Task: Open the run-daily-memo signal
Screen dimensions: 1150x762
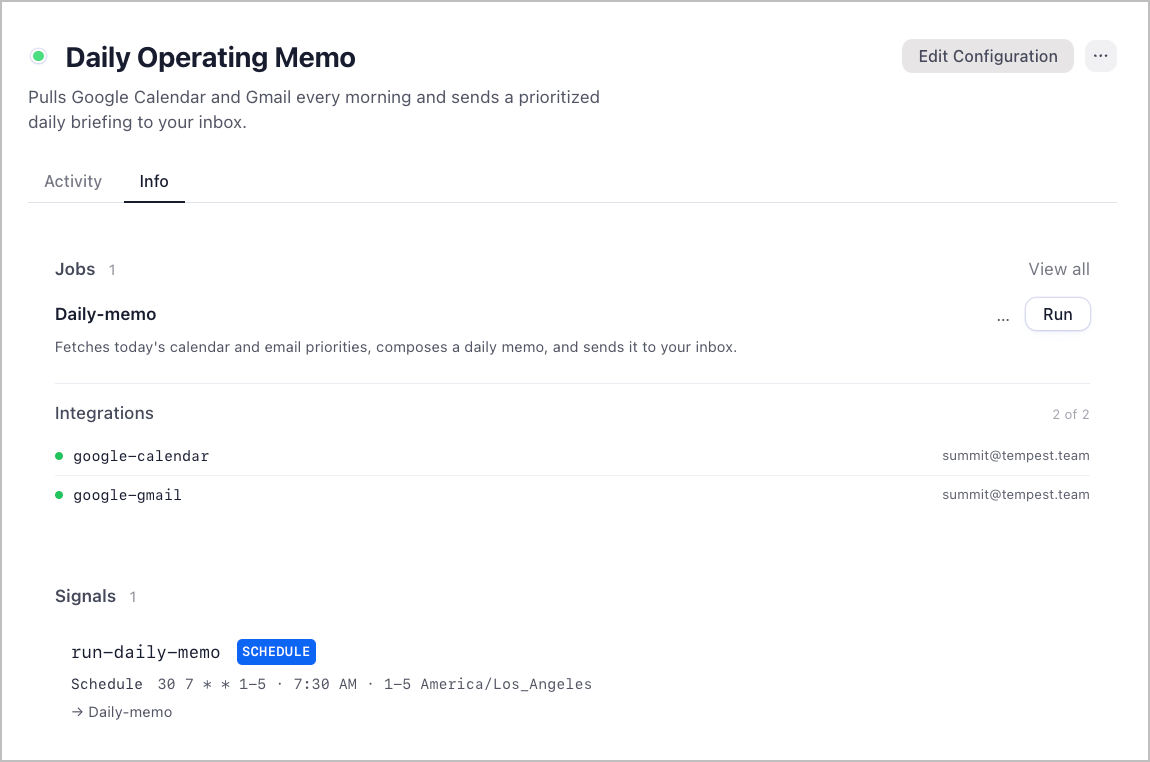Action: click(145, 652)
